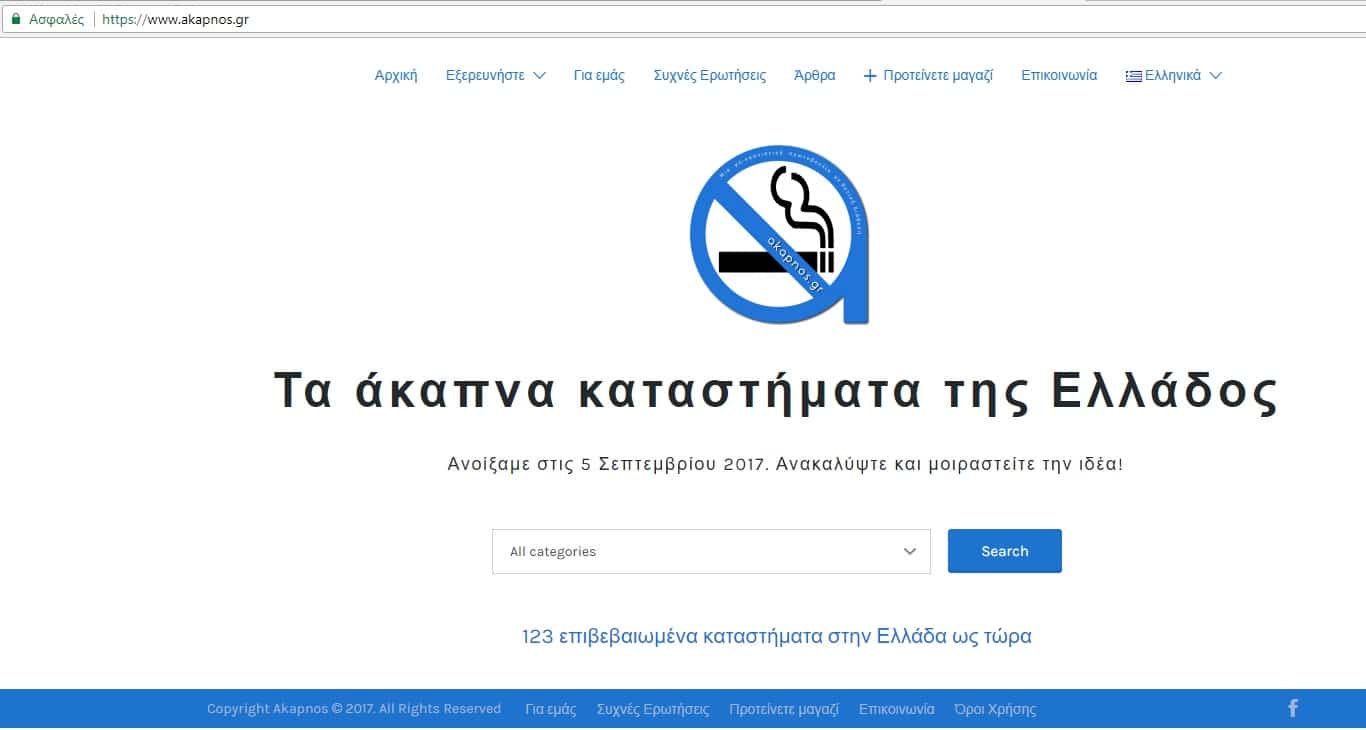Viewport: 1366px width, 730px height.
Task: Click the blue Search button
Action: (x=1005, y=551)
